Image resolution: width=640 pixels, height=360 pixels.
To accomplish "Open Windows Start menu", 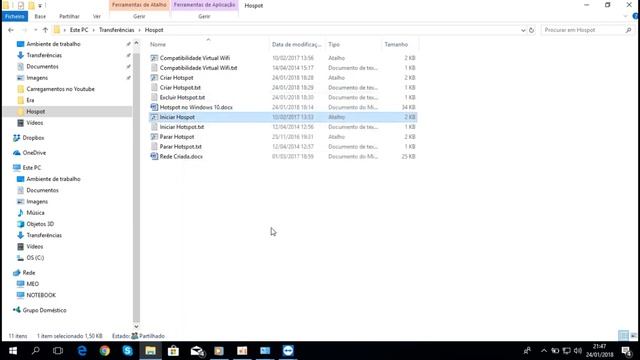I will (13, 351).
